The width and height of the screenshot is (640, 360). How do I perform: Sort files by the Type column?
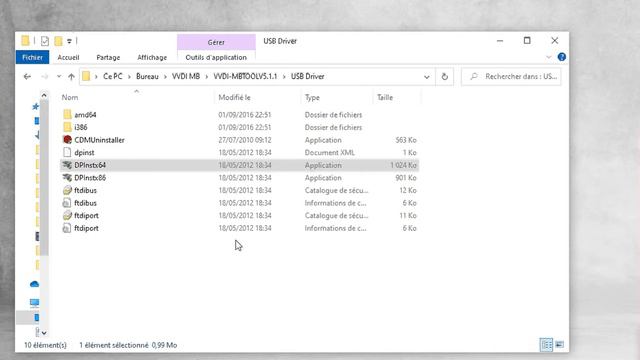pos(312,98)
